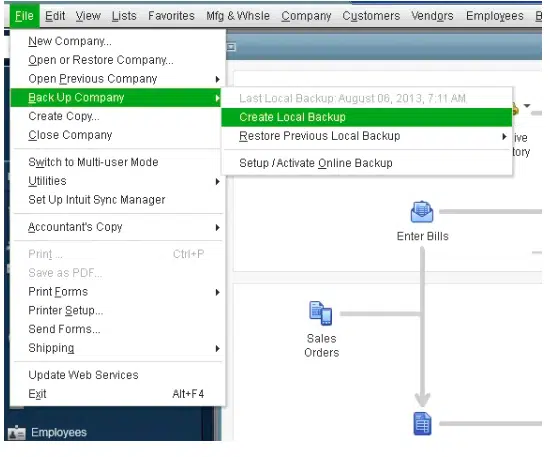Viewport: 550px width, 457px height.
Task: Open the Enter Bills icon
Action: tap(422, 212)
